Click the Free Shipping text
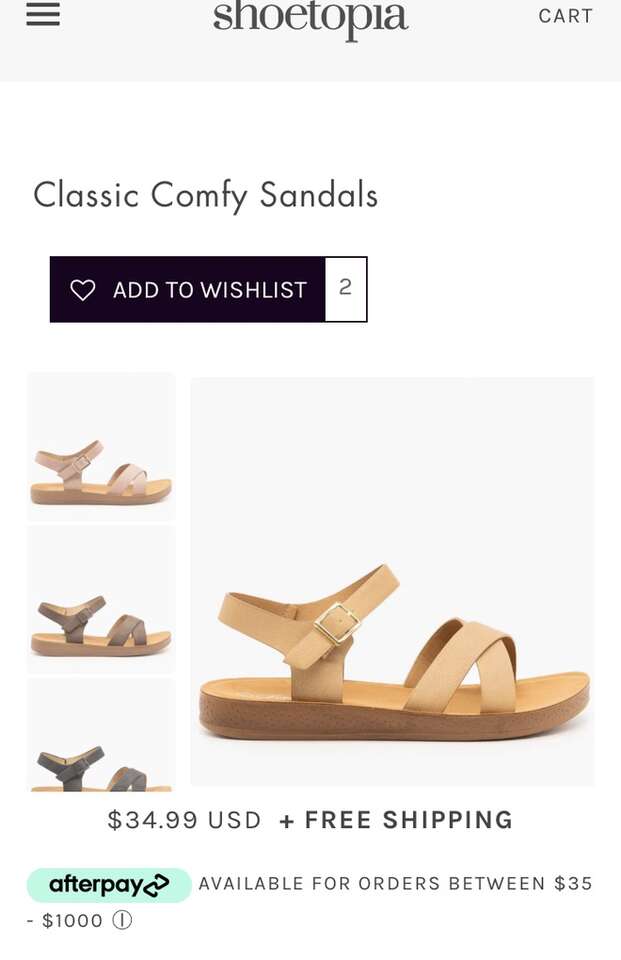The width and height of the screenshot is (621, 960). (x=396, y=820)
